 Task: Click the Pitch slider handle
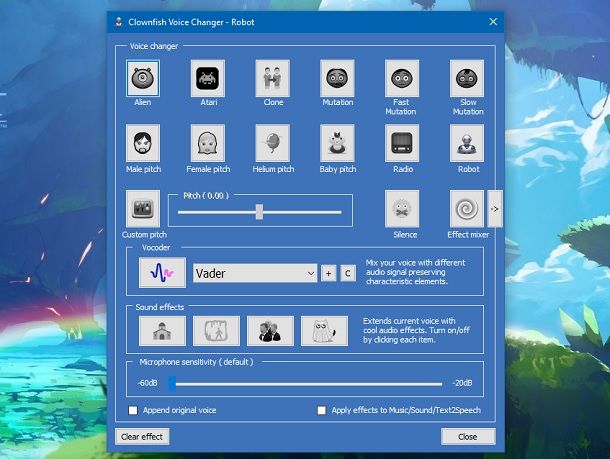pos(259,212)
